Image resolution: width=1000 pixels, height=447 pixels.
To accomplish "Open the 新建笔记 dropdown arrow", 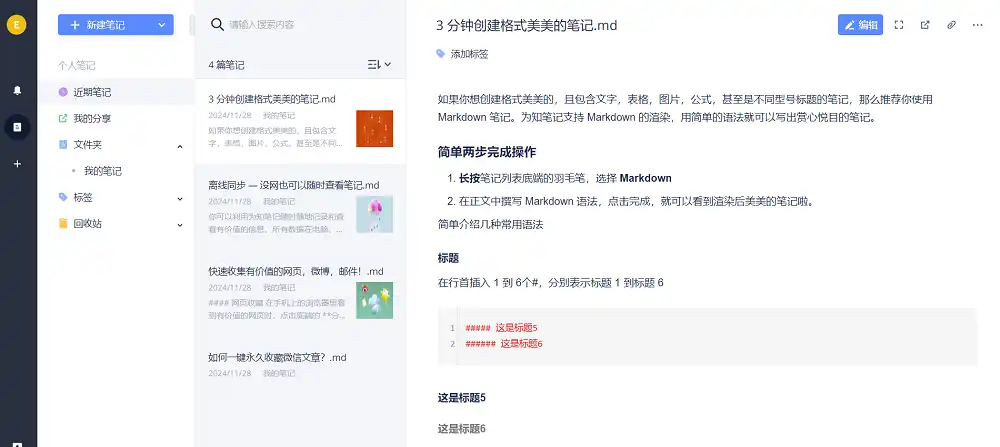I will (x=162, y=25).
